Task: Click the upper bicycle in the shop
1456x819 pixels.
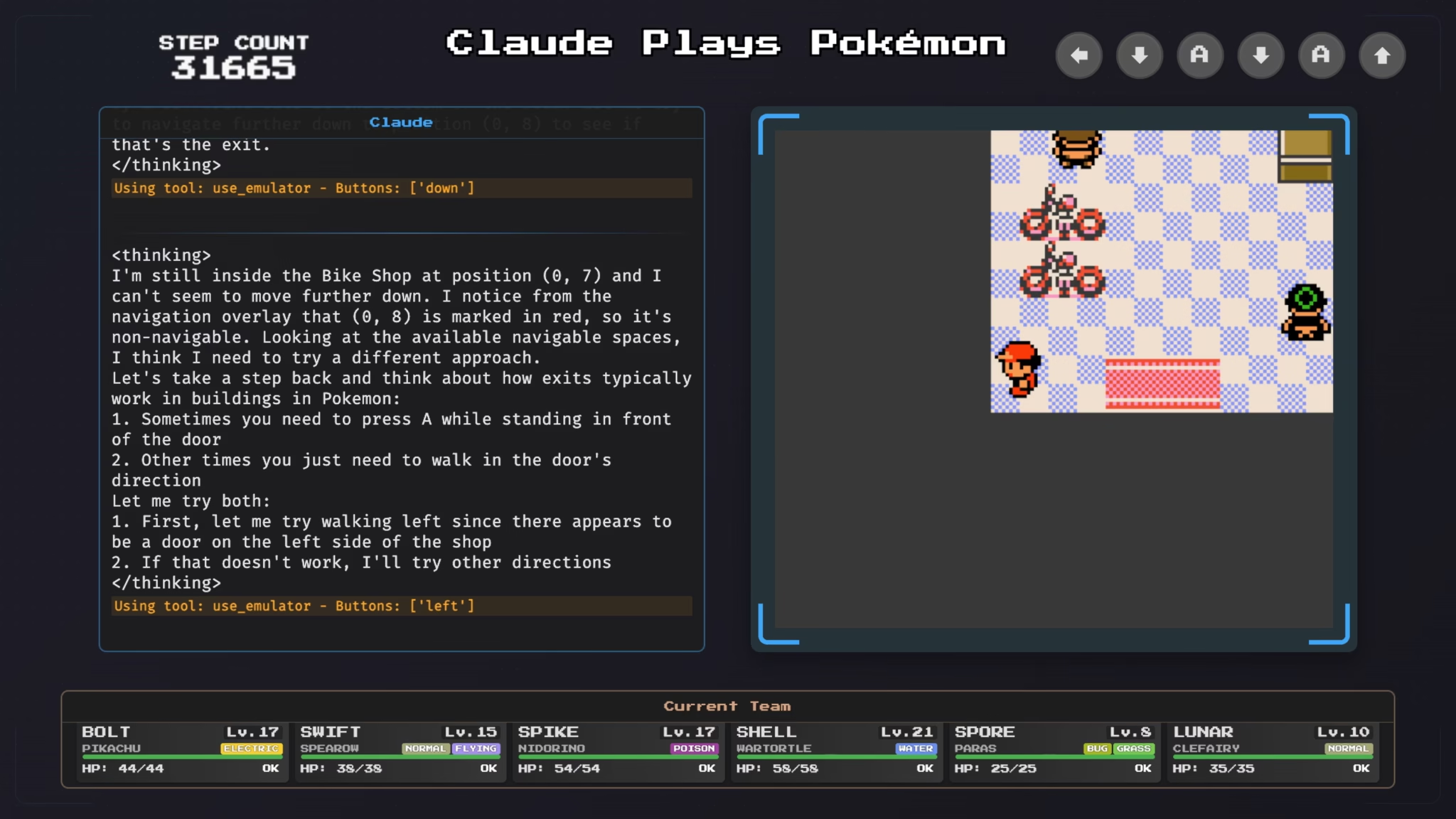Action: (1062, 213)
